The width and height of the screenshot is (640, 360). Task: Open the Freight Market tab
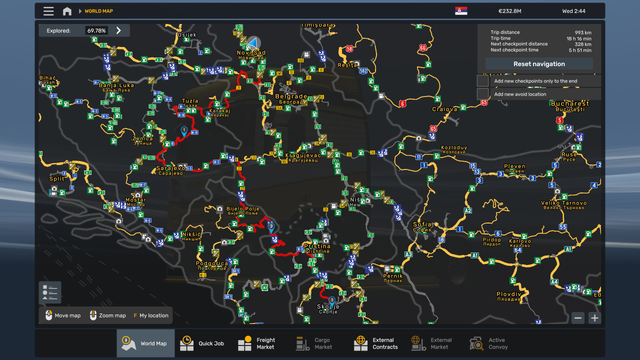(x=257, y=343)
